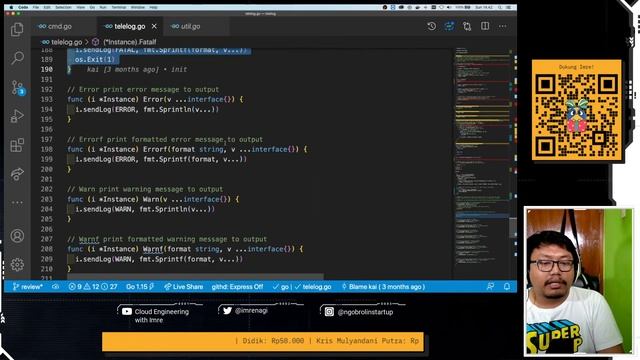The image size is (640, 360).
Task: Toggle githd: Express Off status item
Action: tap(237, 287)
